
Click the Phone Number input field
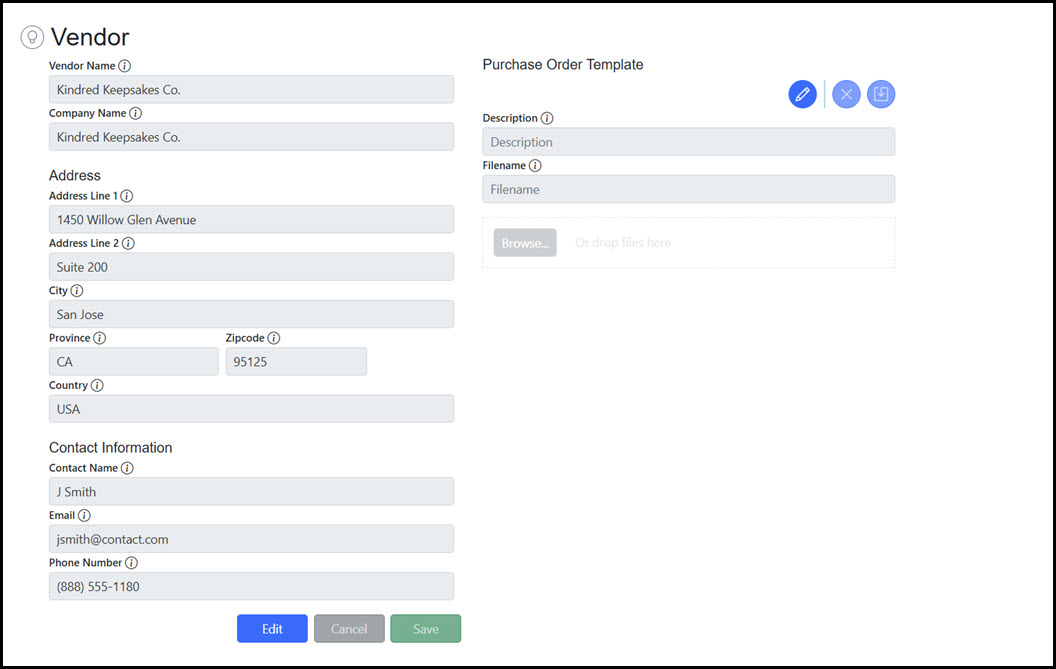[251, 586]
